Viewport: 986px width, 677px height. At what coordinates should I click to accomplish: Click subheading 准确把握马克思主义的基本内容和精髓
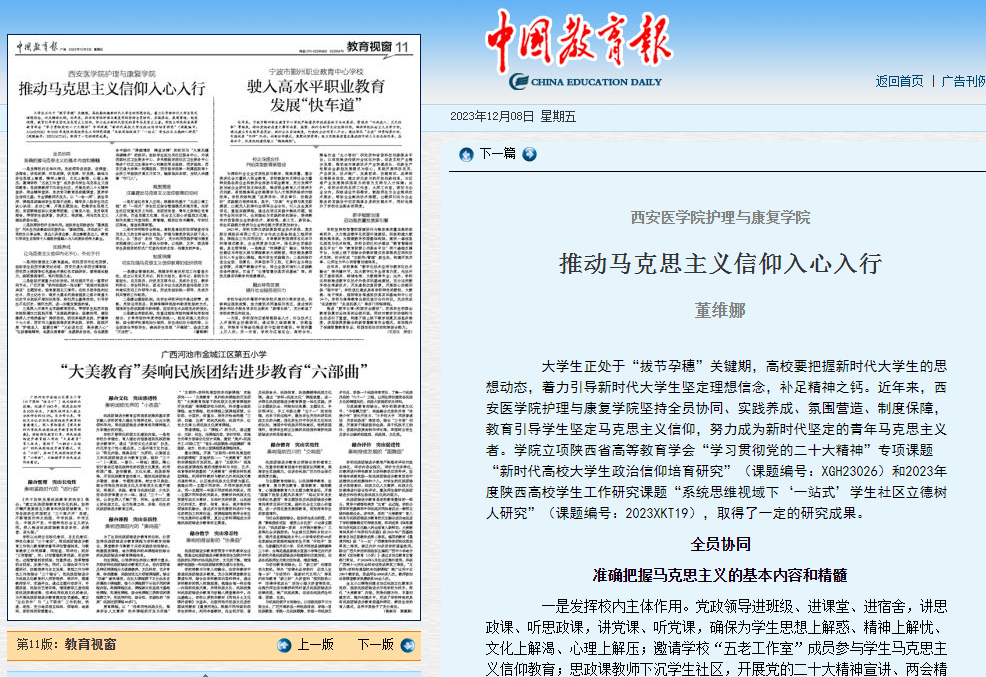pyautogui.click(x=720, y=575)
